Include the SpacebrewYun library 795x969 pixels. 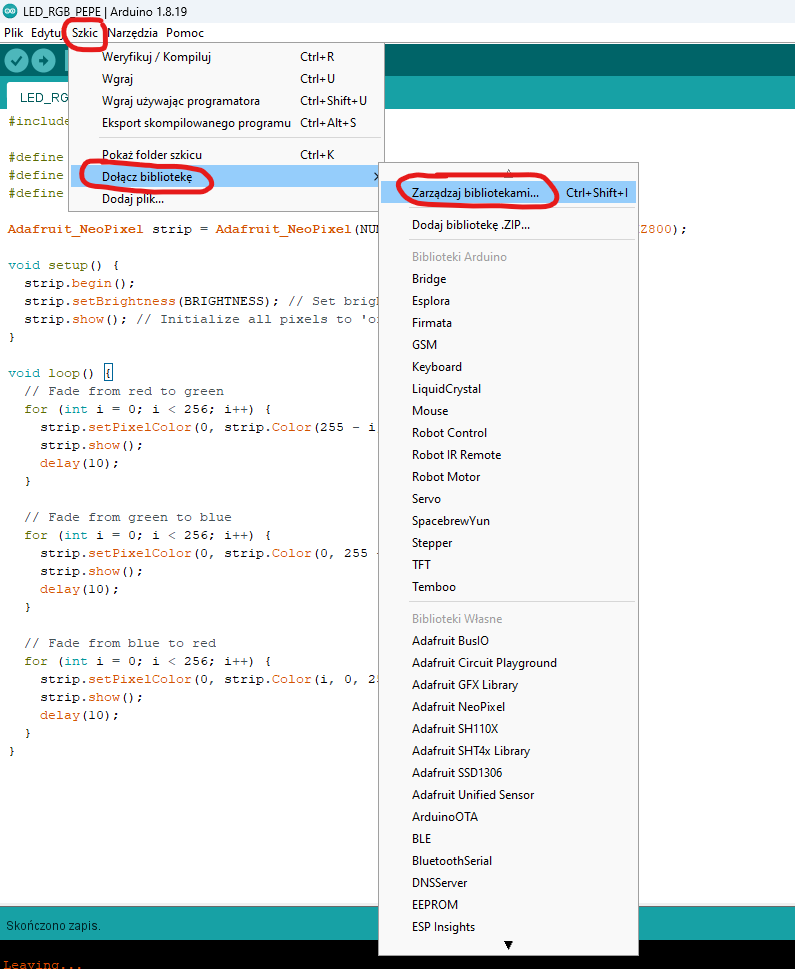tap(508, 521)
